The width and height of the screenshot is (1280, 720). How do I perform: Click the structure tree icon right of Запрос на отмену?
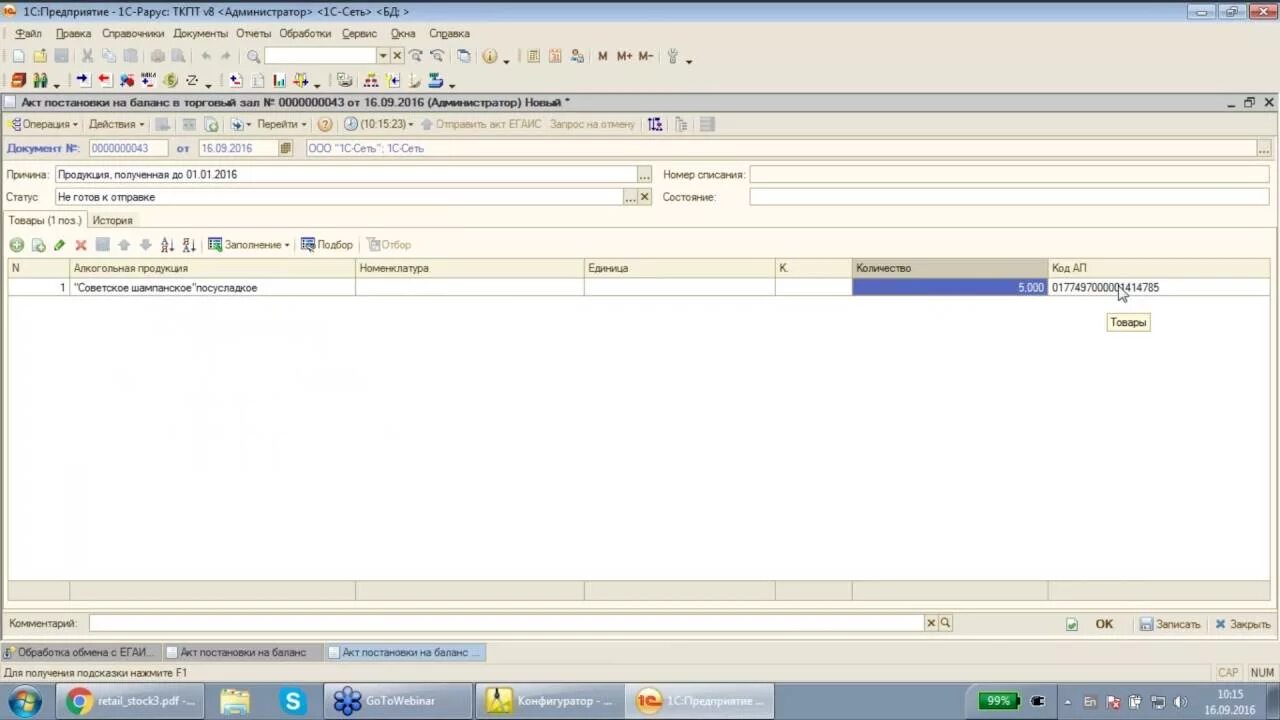(654, 124)
